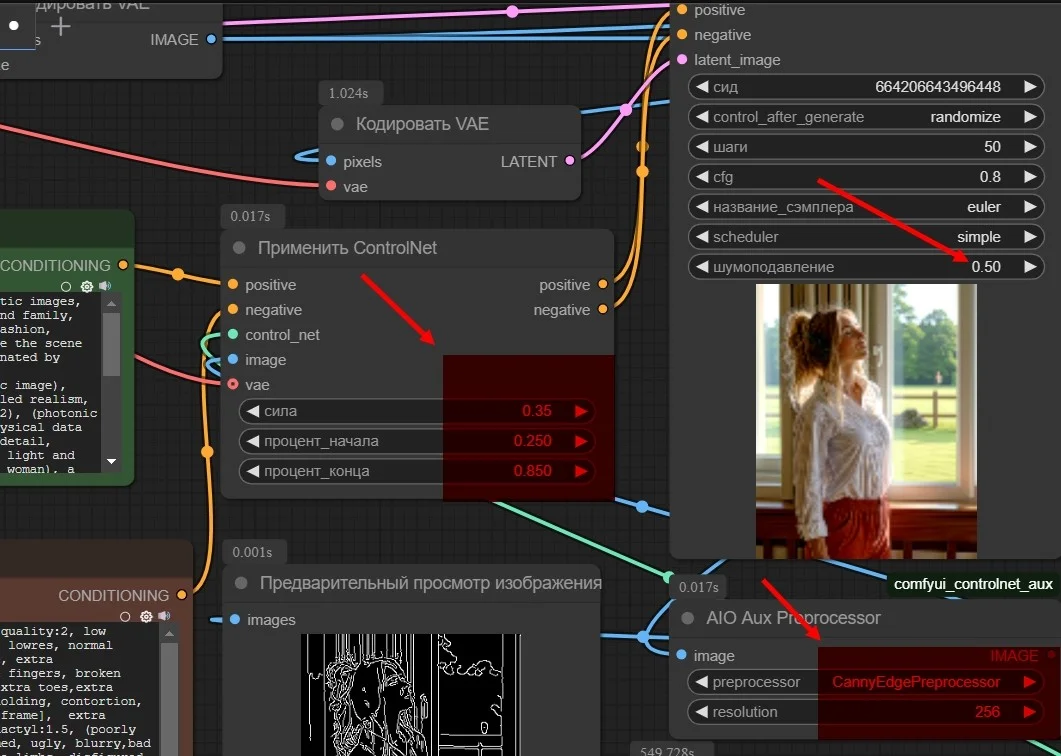Viewport: 1061px width, 756px height.
Task: Click the CONDITIONING output port on the brown node
Action: click(x=181, y=595)
